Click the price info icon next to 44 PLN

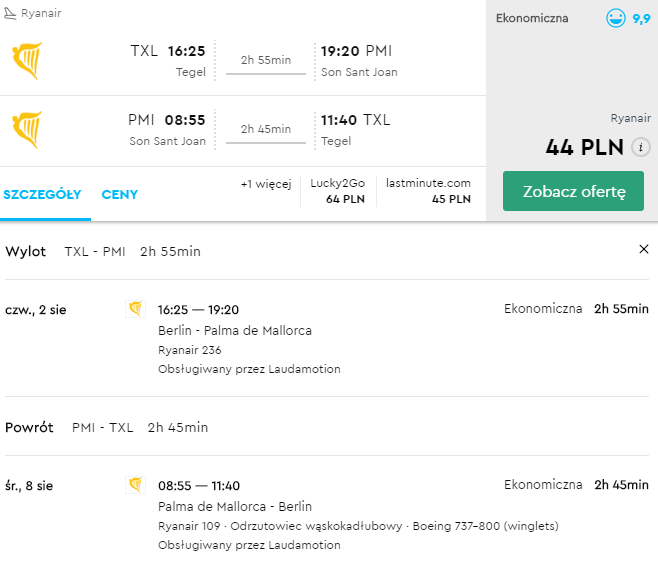point(641,147)
